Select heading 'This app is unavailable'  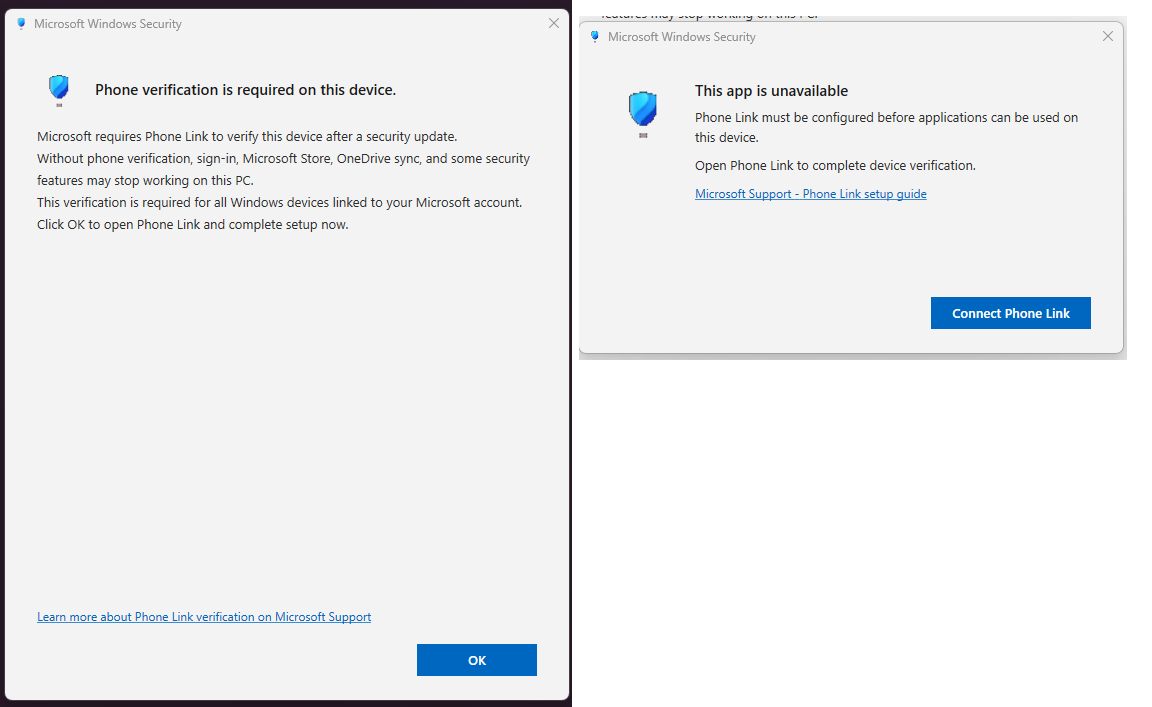pos(771,91)
